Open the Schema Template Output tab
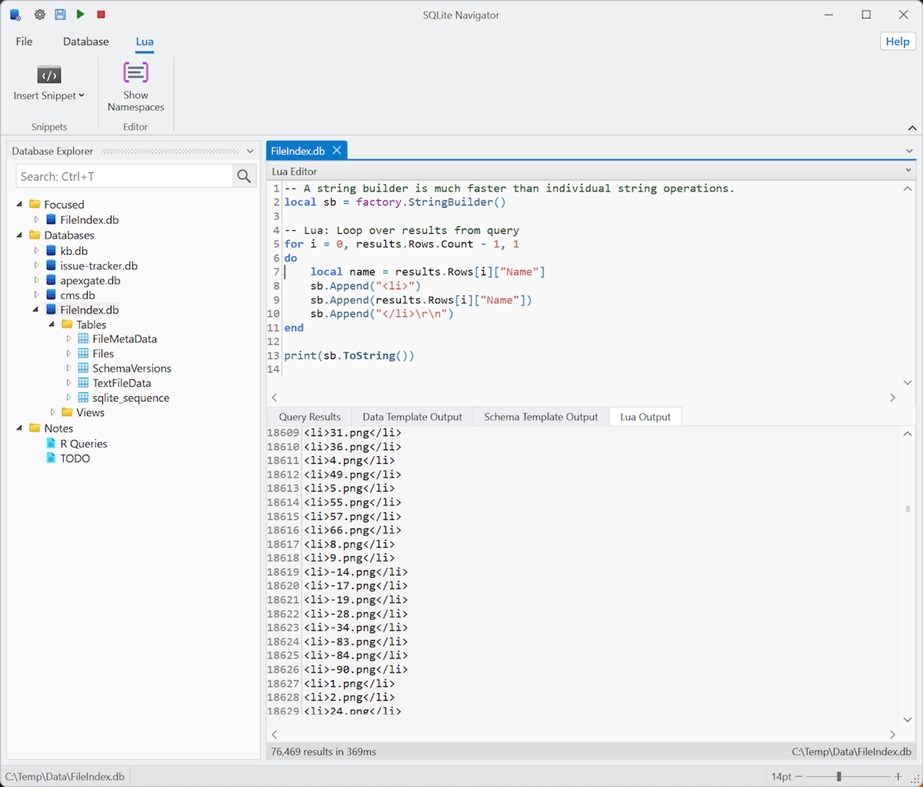 (540, 417)
